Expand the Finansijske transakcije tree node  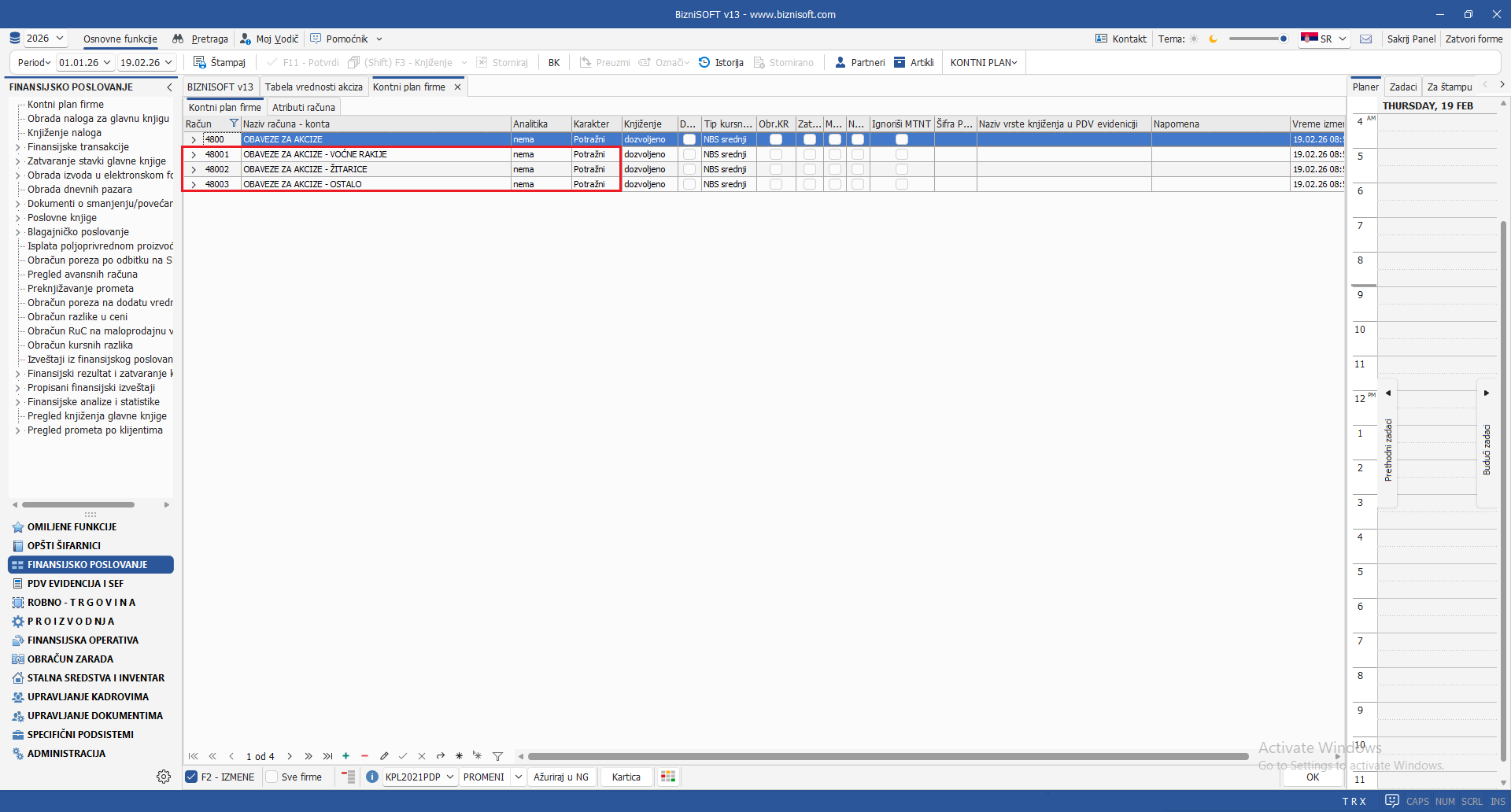(x=18, y=147)
